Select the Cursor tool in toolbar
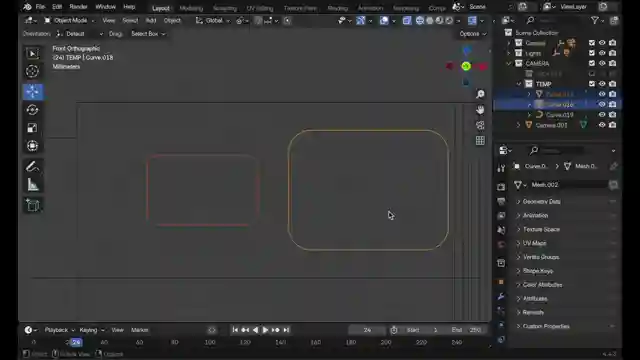Viewport: 640px width, 360px height. (x=32, y=71)
